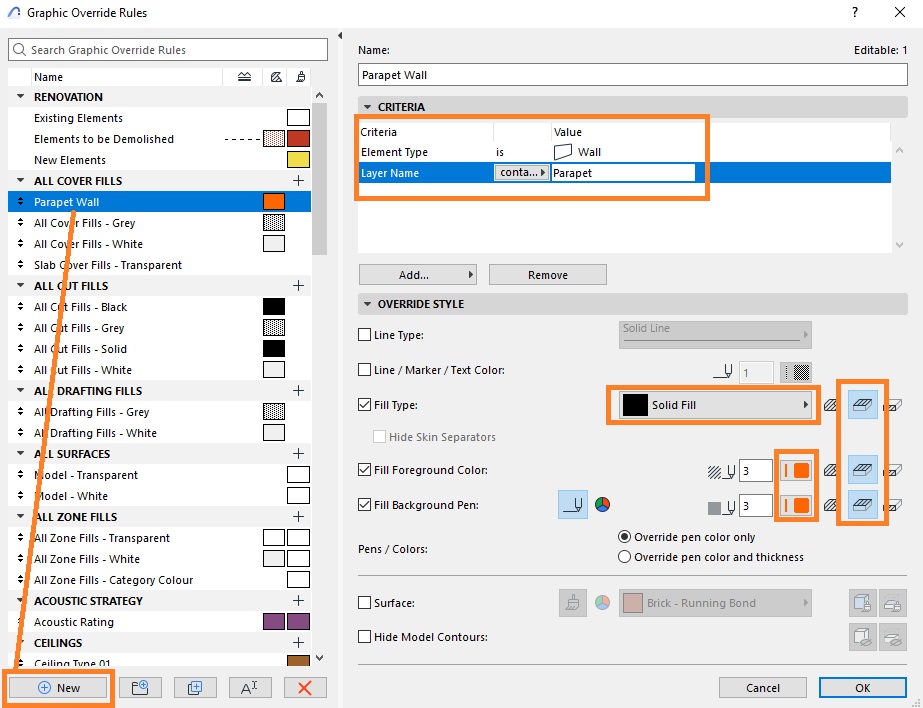Click the help question mark icon
Screen dimensions: 923x708
coord(855,12)
